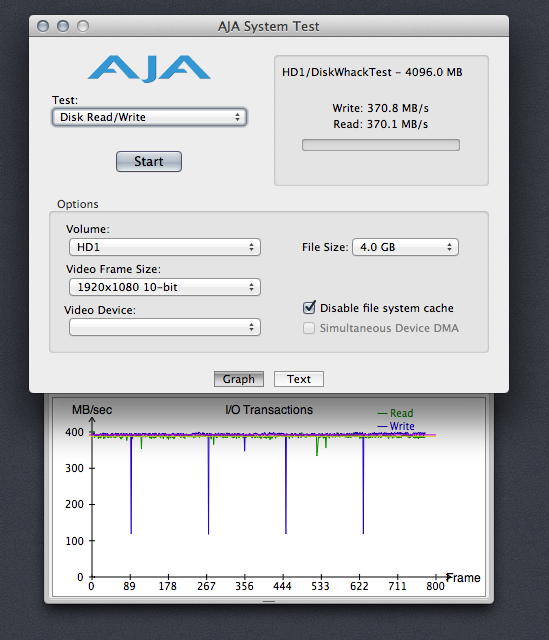
Task: Click the 100 MB/sec tick label
Action: point(74,541)
